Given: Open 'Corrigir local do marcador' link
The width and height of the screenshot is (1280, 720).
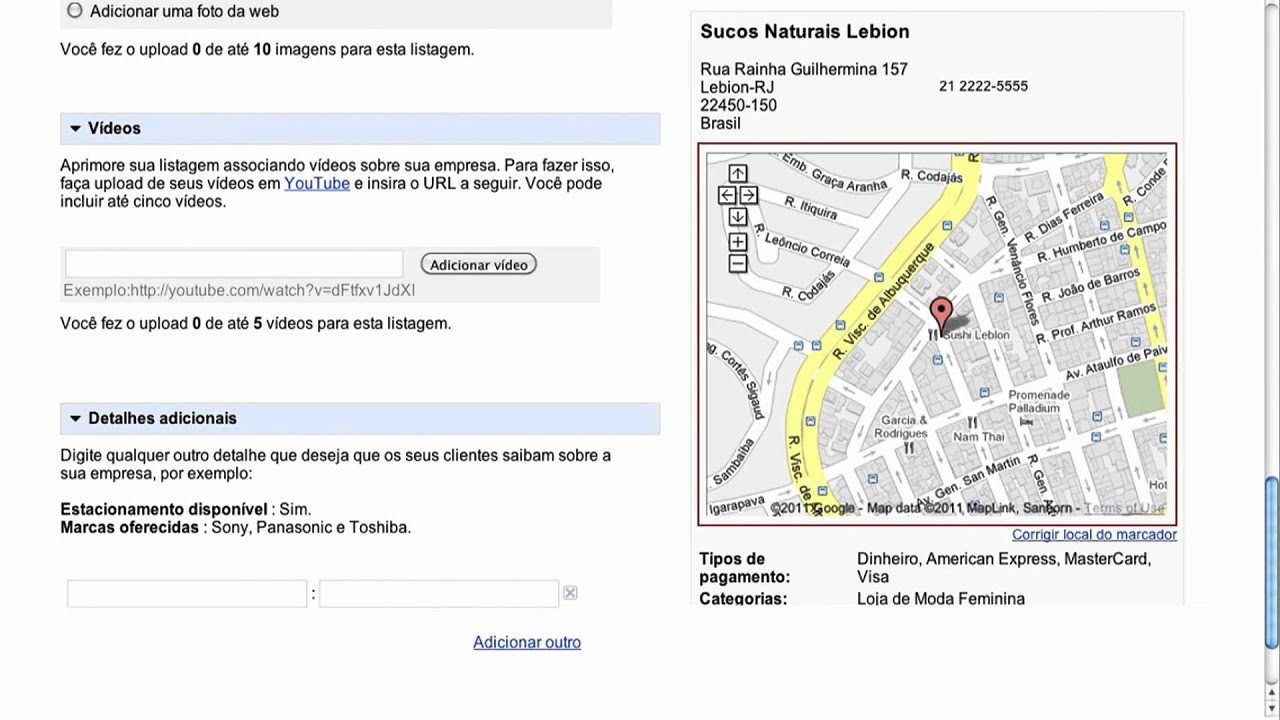Looking at the screenshot, I should (1094, 534).
